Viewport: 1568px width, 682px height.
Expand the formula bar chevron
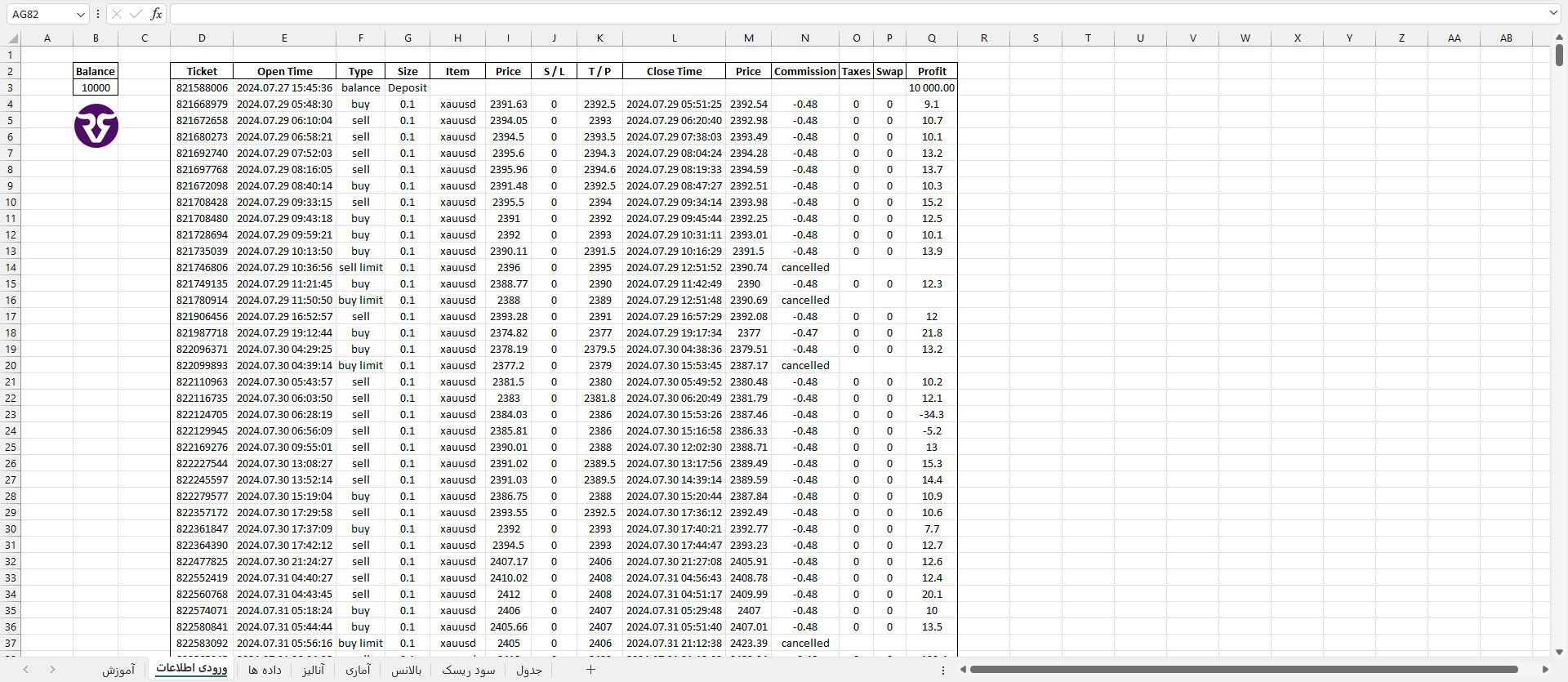(x=1553, y=13)
